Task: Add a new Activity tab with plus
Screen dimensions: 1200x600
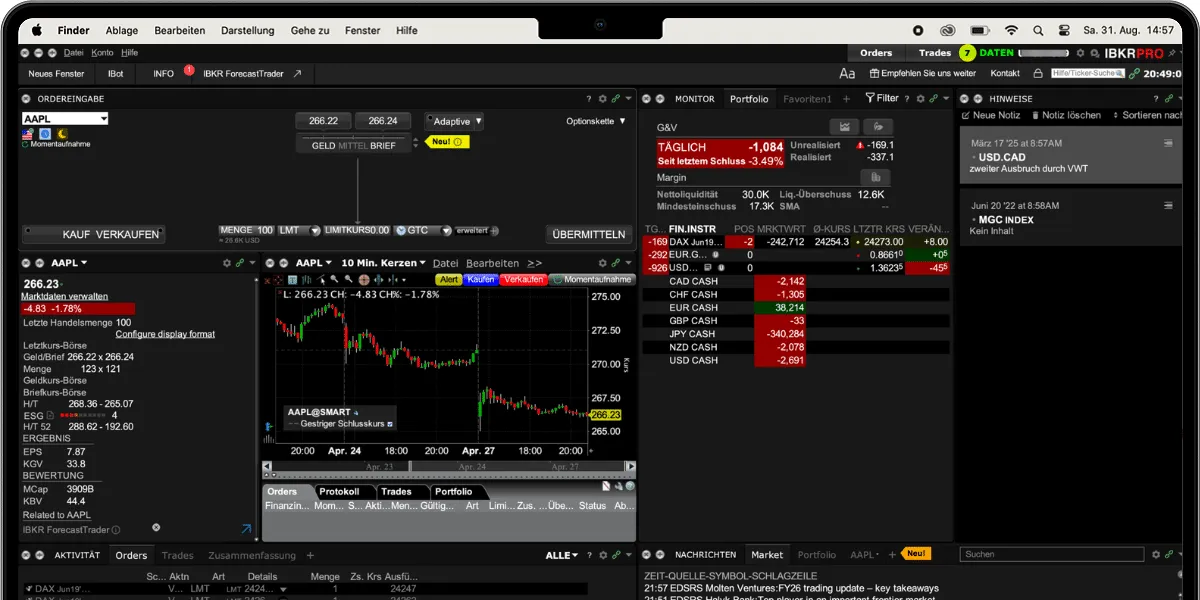Action: tap(310, 555)
